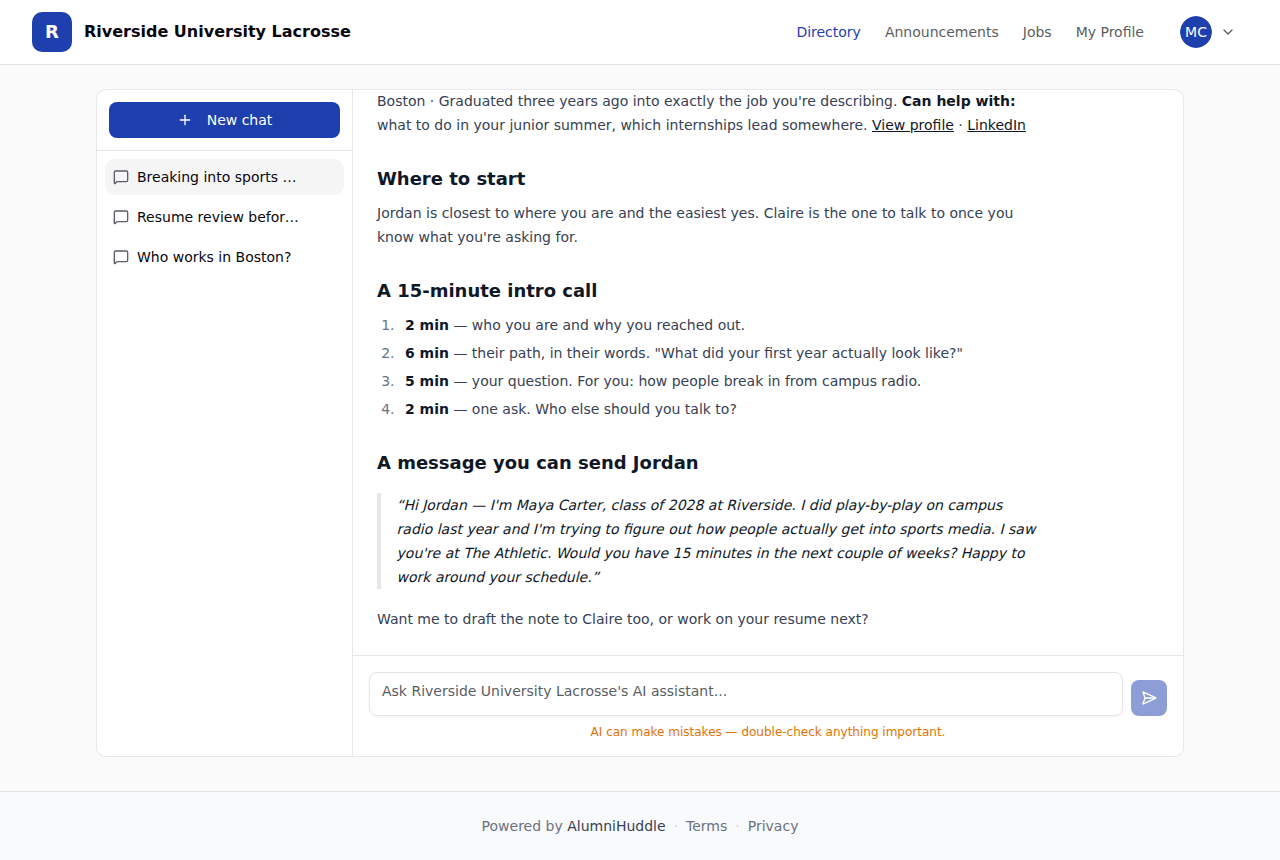Start a New chat
Screen dimensions: 1280x860
click(224, 120)
